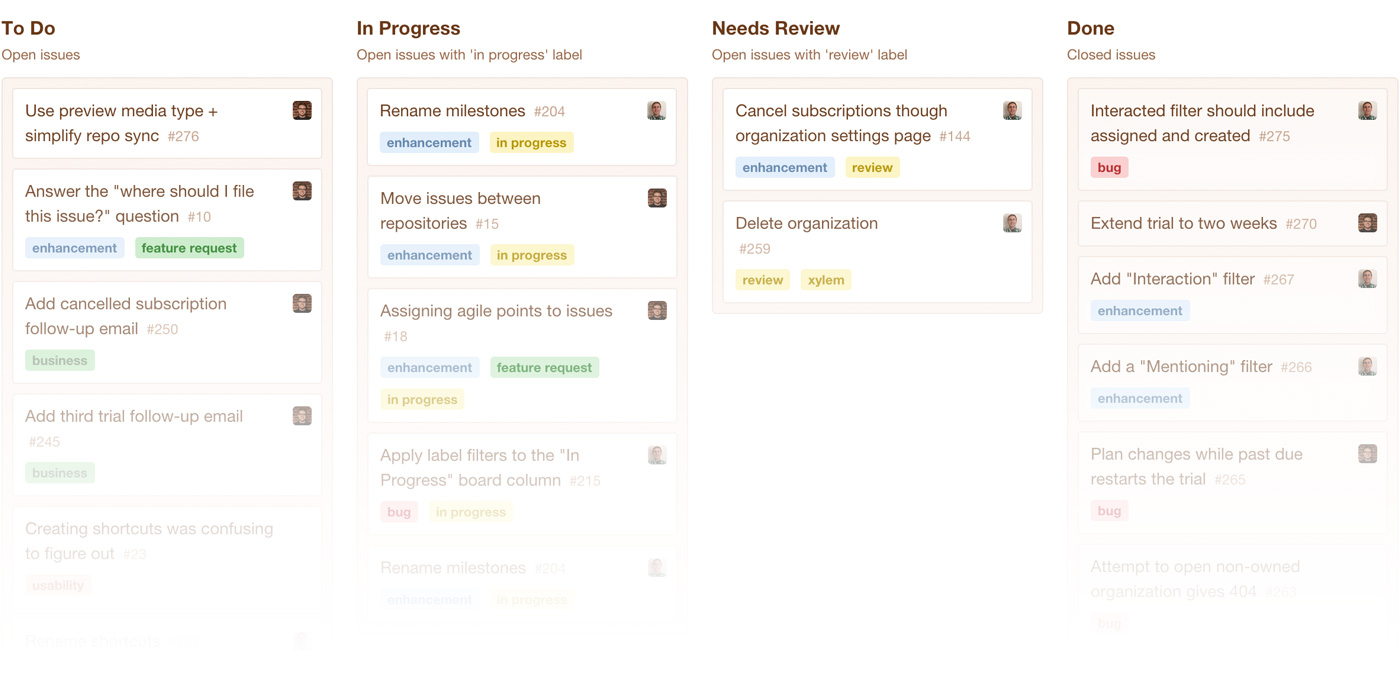1400x676 pixels.
Task: Click avatar on "Cancel subscriptions" #144 card
Action: [1012, 111]
